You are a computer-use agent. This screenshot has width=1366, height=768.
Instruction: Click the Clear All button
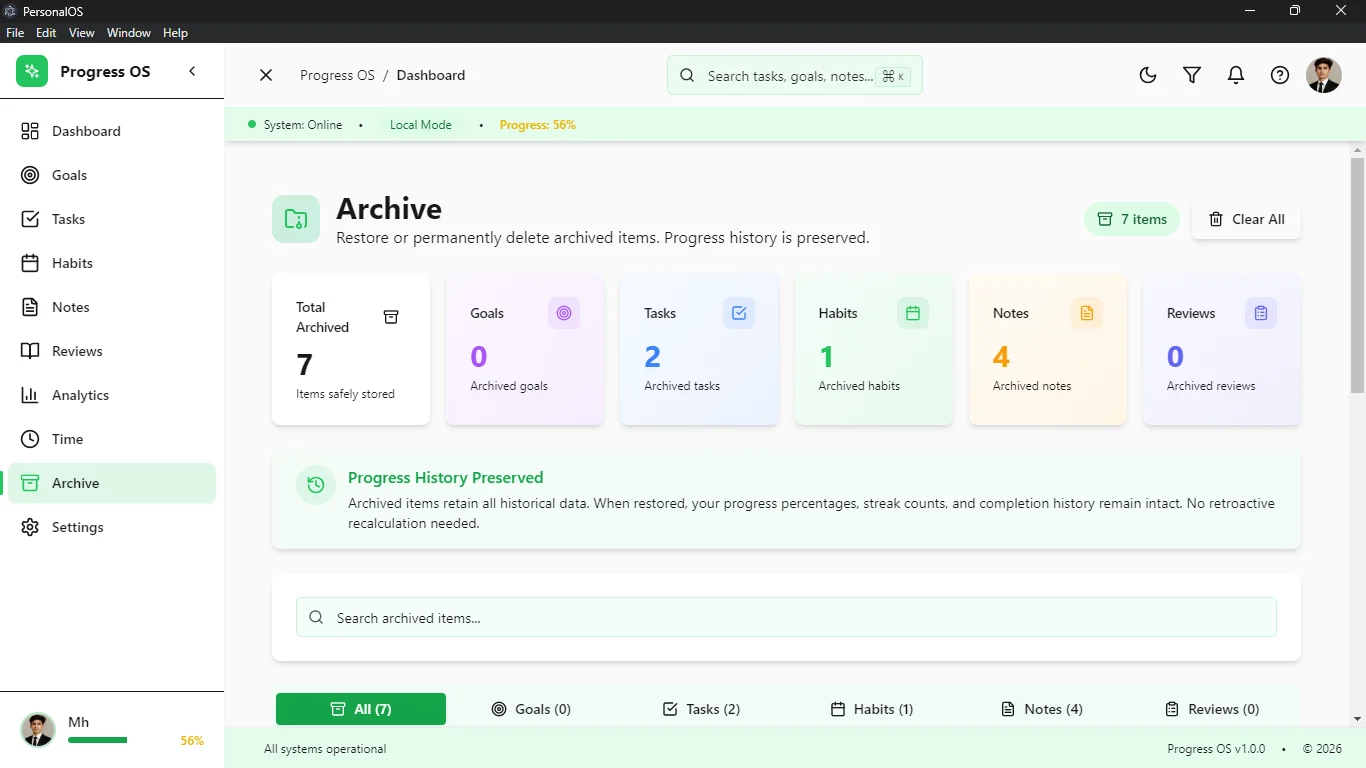coord(1246,219)
